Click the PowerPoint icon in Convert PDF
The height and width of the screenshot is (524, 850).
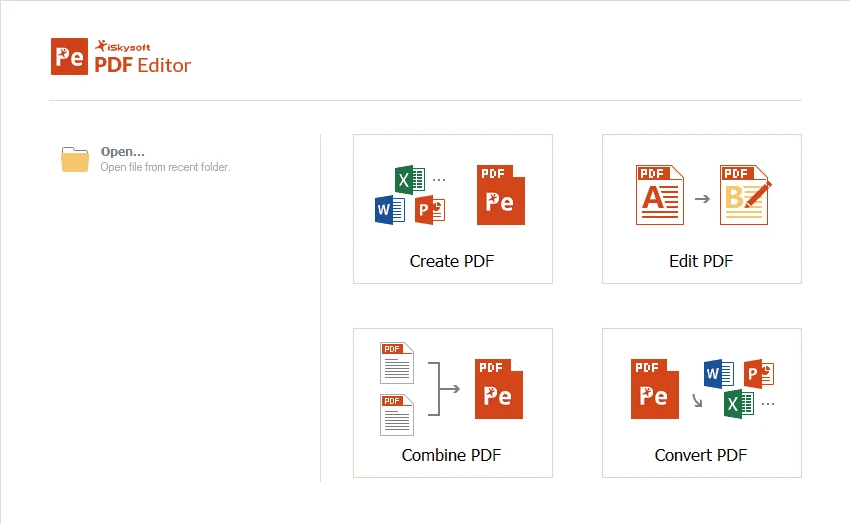(x=759, y=373)
